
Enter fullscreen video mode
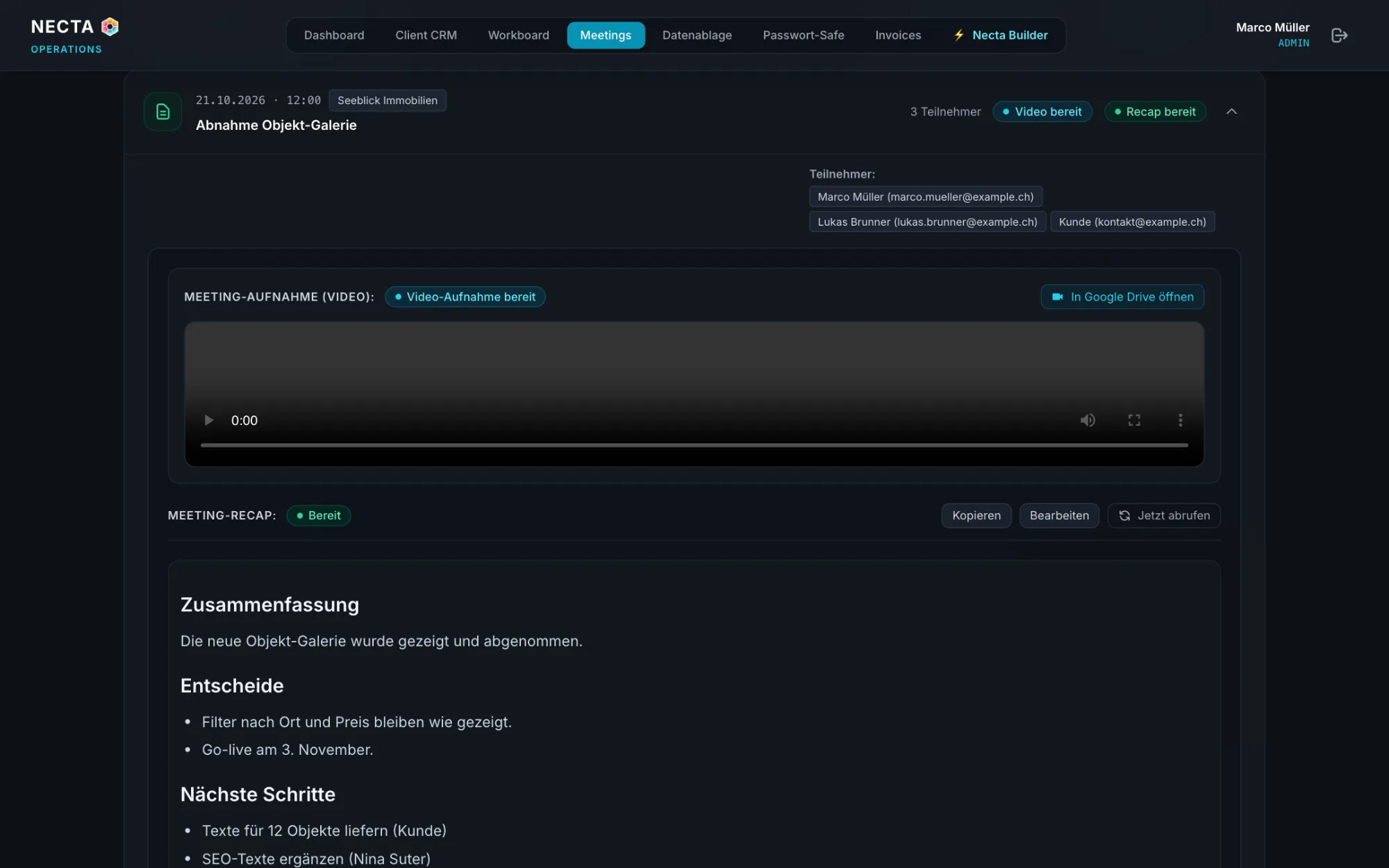click(1134, 420)
